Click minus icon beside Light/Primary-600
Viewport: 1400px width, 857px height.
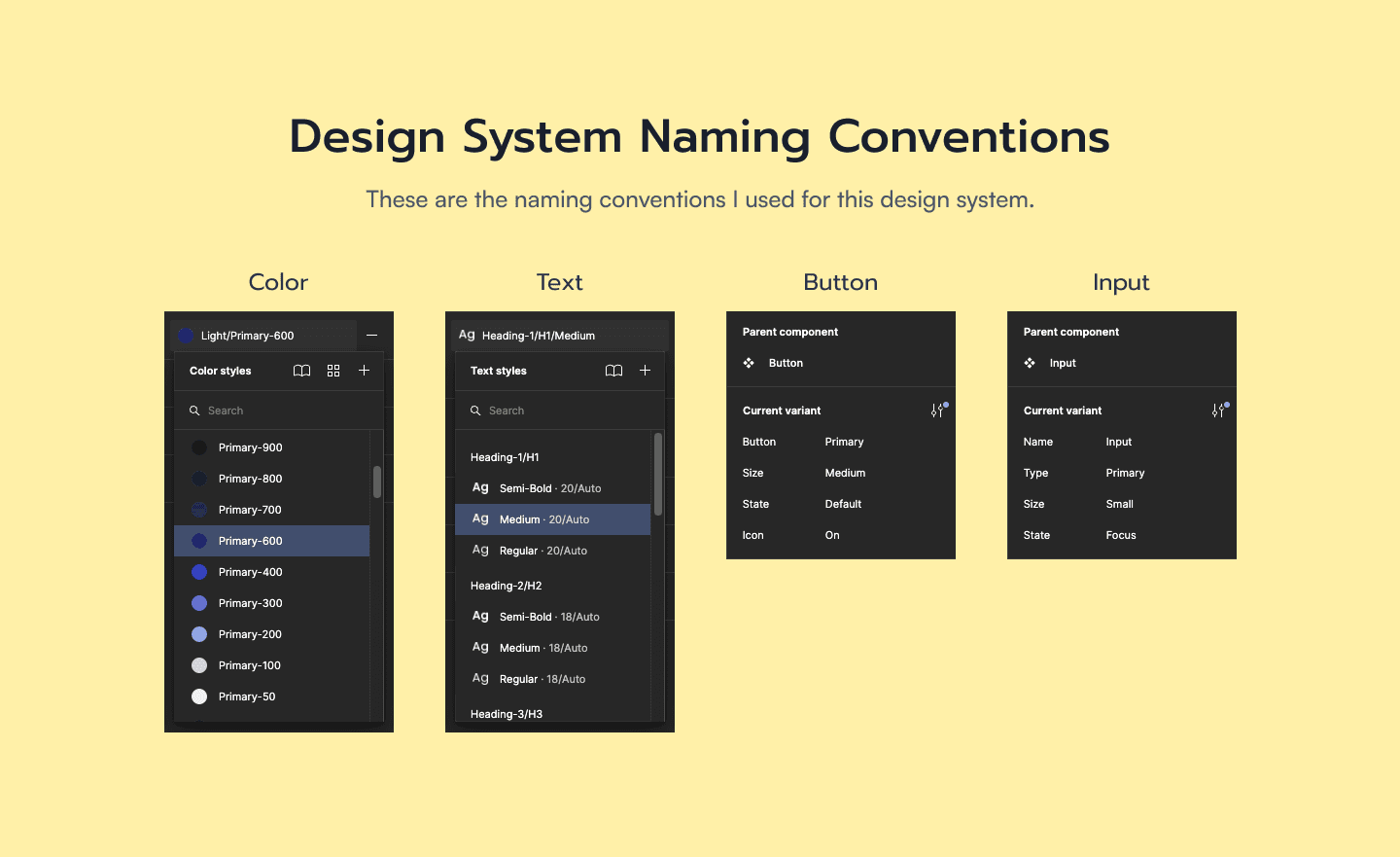point(371,335)
